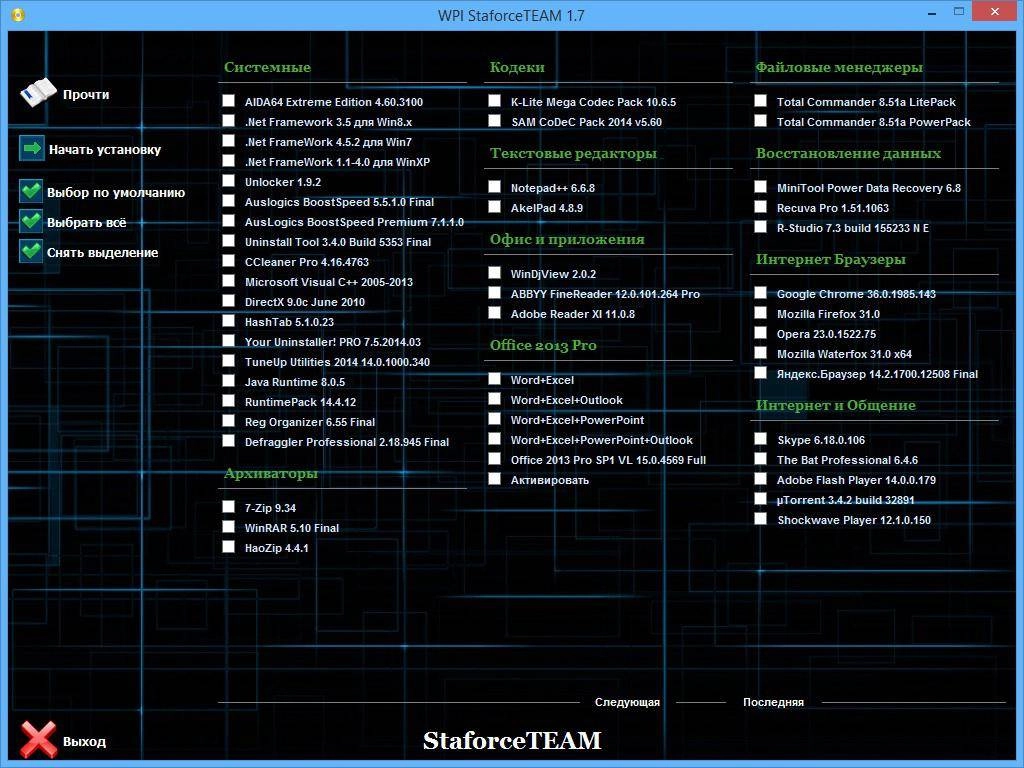Check WinRAR 5.10 Final
The image size is (1024, 768).
[229, 526]
